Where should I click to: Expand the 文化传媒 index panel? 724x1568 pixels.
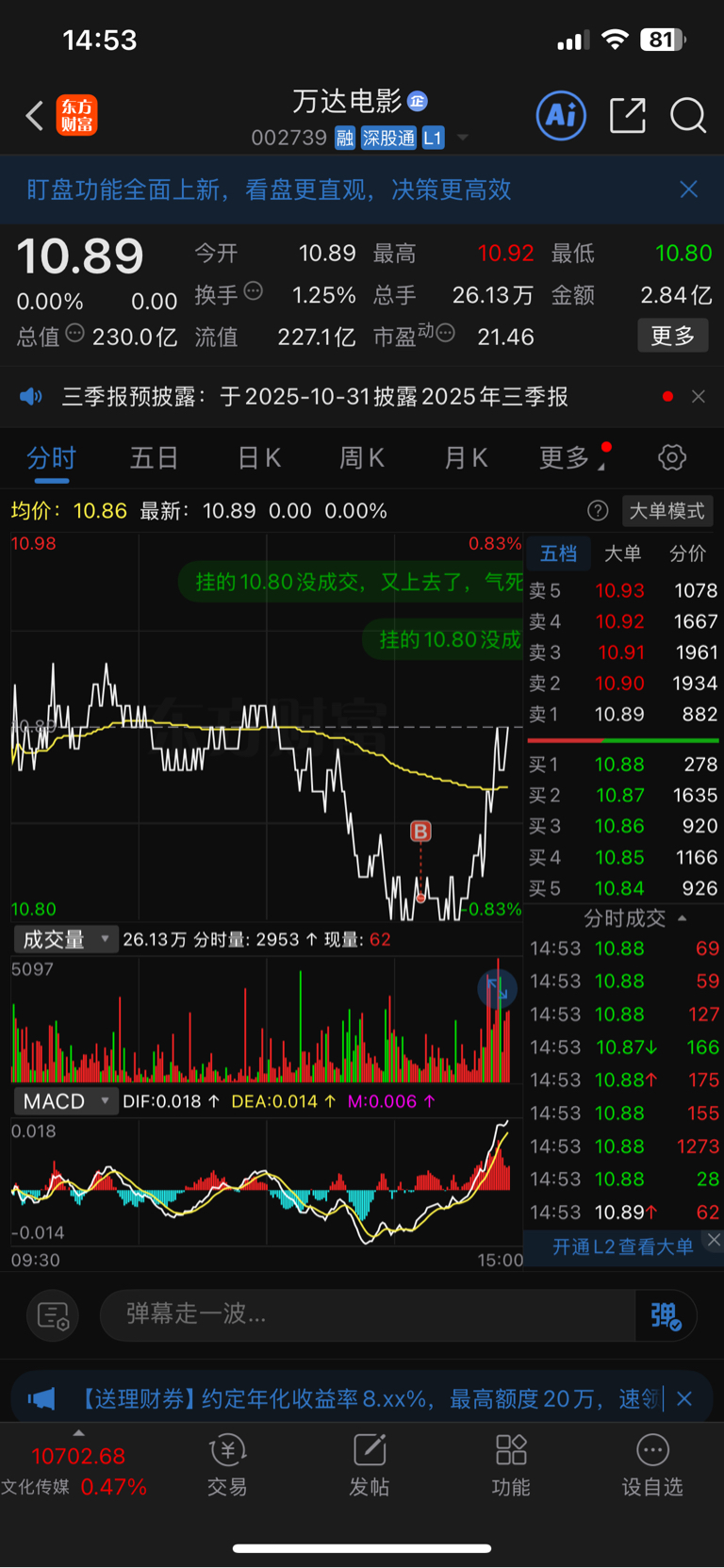[x=78, y=1434]
